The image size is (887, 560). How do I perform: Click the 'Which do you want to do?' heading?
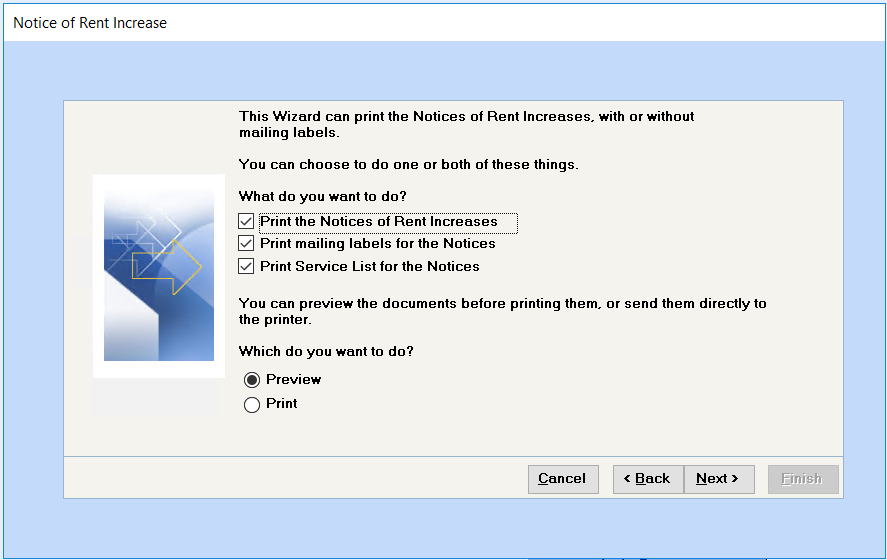coord(326,351)
